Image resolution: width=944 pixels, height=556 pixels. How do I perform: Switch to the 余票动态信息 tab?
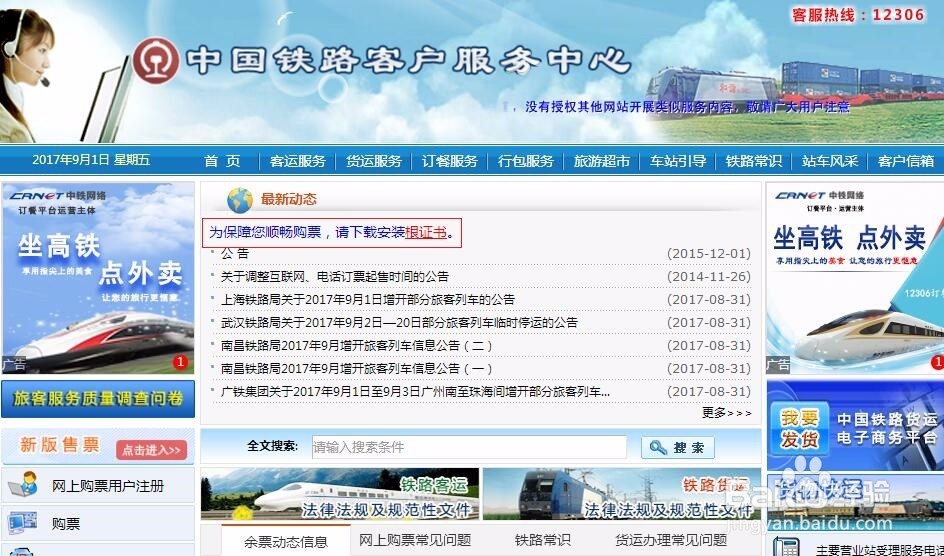pyautogui.click(x=285, y=541)
